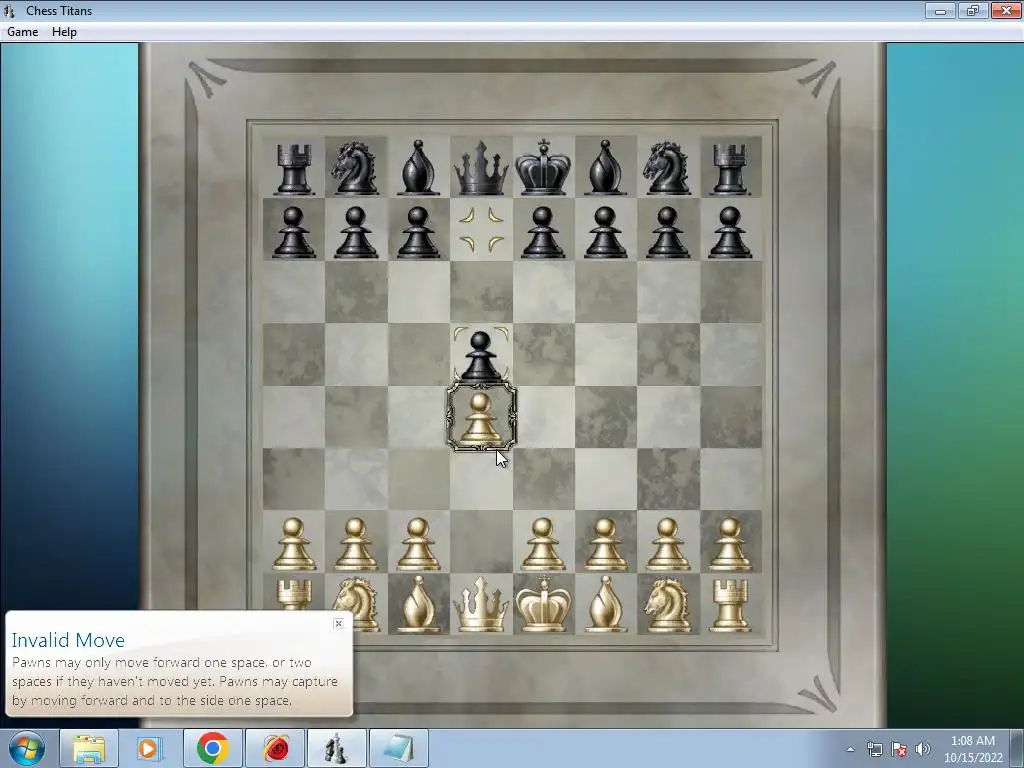Pick the white pawn on g2
Screen dimensions: 1024x768
point(667,544)
